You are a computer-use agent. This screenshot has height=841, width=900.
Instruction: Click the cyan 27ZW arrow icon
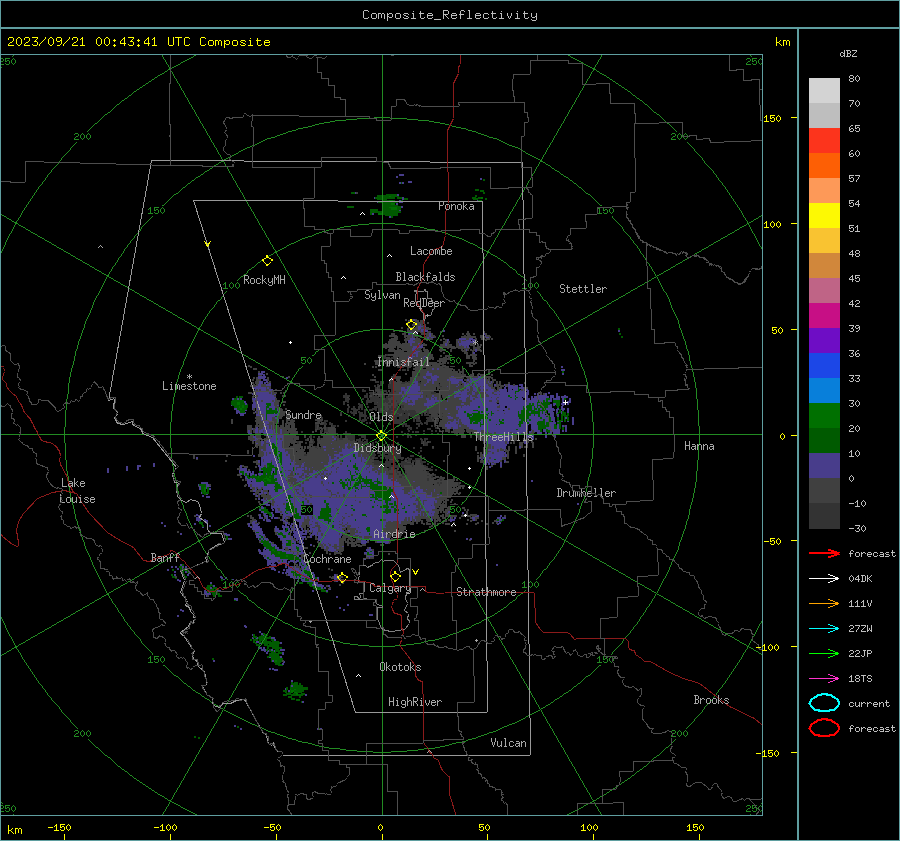(x=824, y=629)
